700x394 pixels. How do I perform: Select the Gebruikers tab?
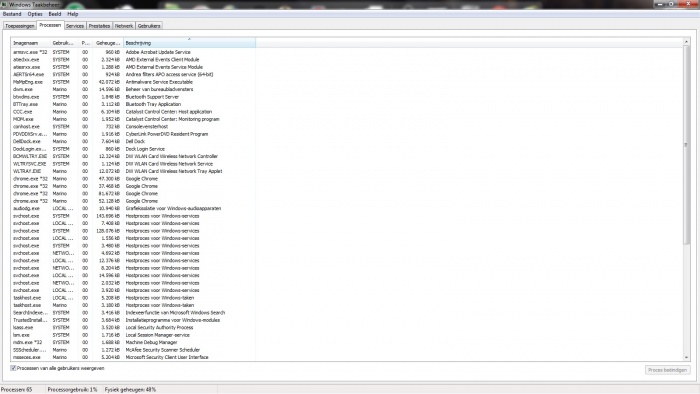[149, 26]
